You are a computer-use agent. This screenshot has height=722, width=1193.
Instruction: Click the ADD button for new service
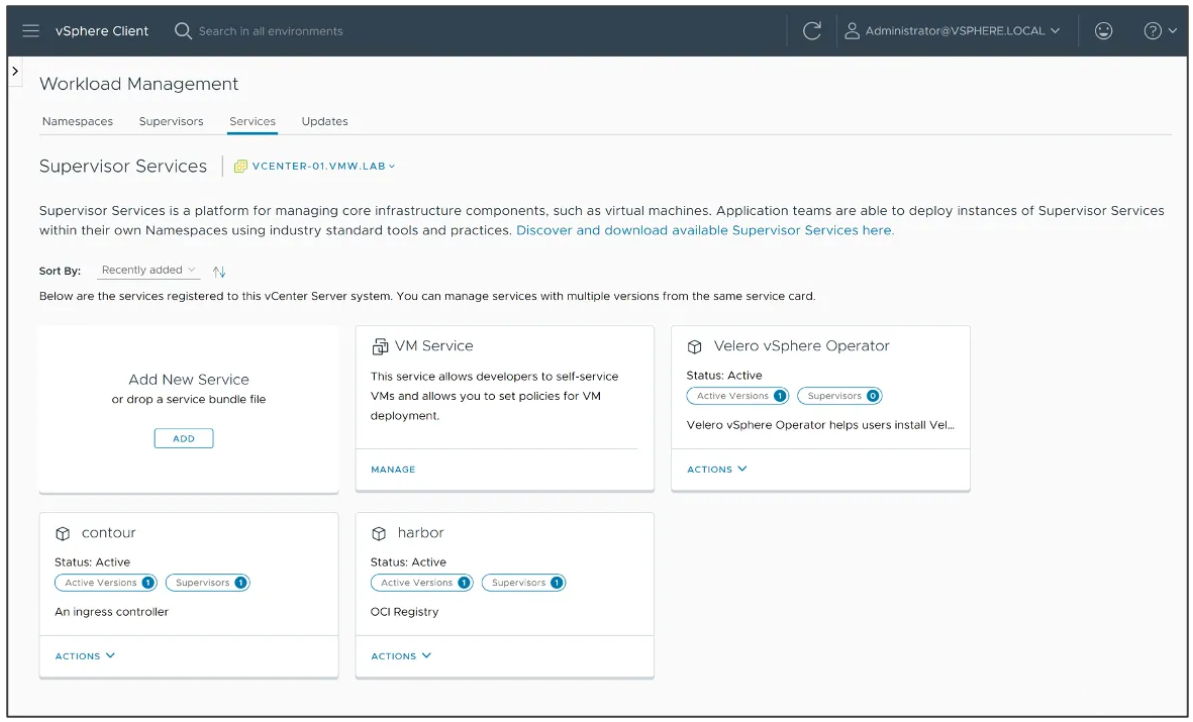click(183, 438)
